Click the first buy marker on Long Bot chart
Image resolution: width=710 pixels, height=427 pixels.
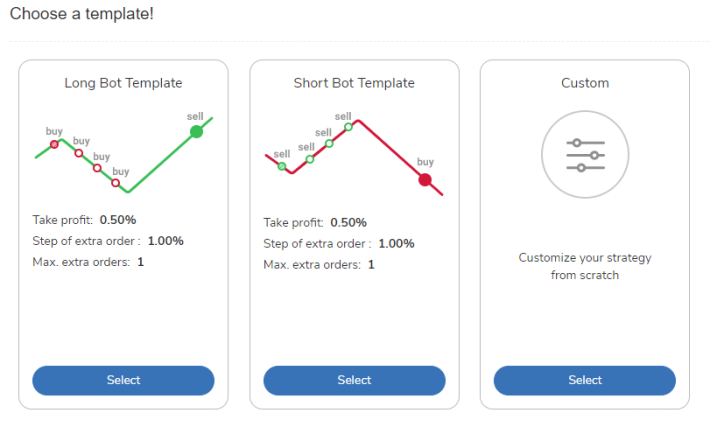click(54, 145)
